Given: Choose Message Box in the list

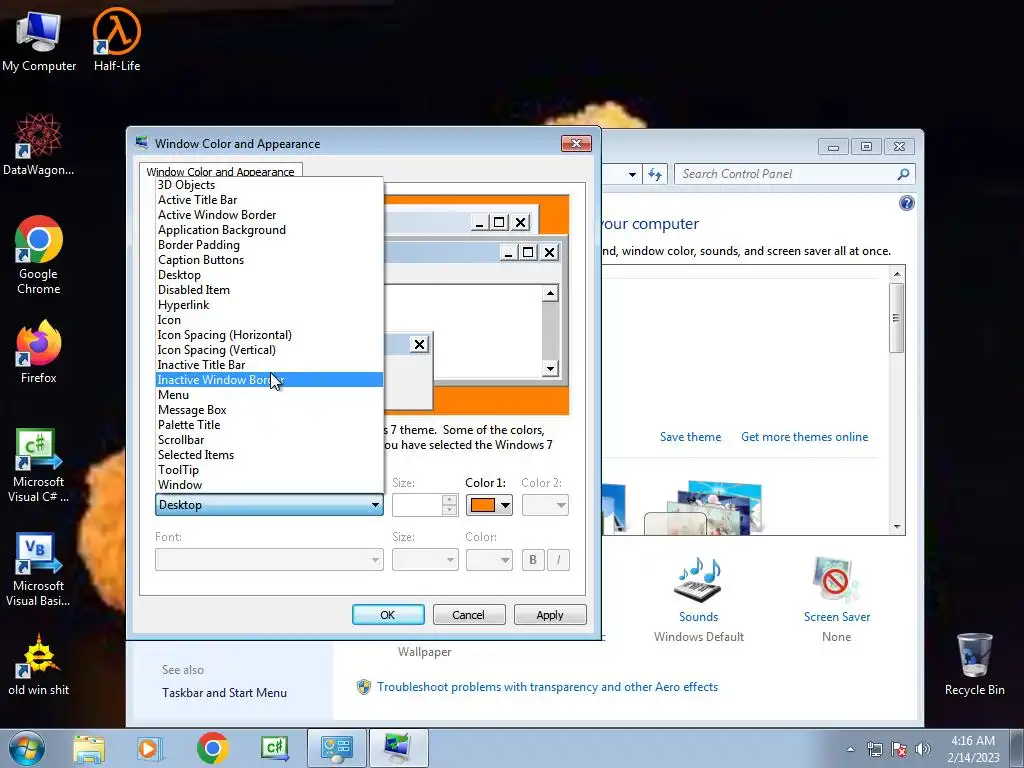Looking at the screenshot, I should [269, 410].
